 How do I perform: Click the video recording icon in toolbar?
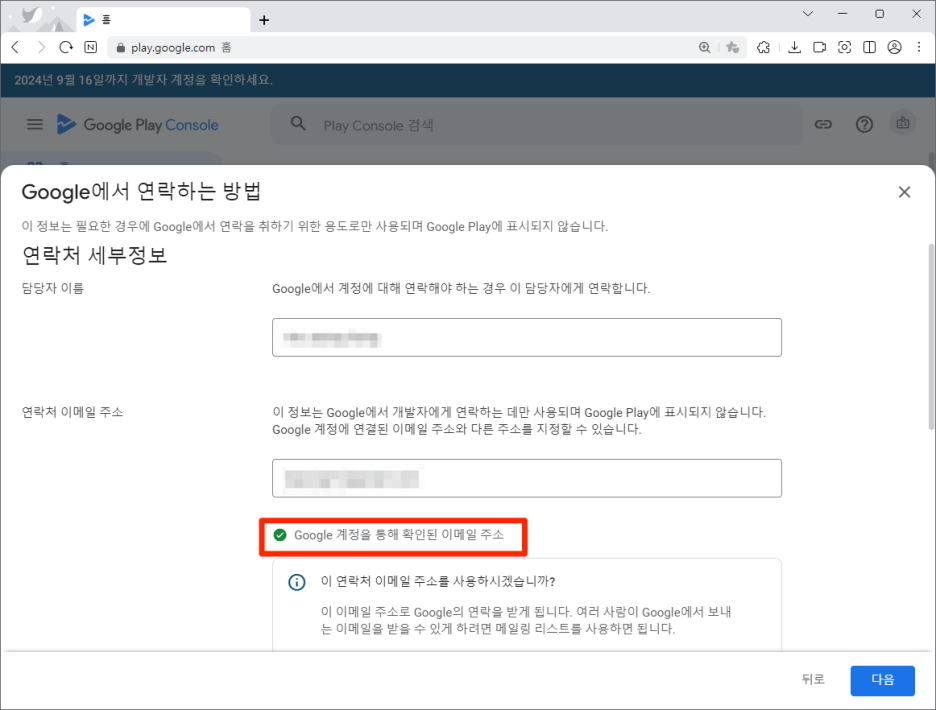820,47
